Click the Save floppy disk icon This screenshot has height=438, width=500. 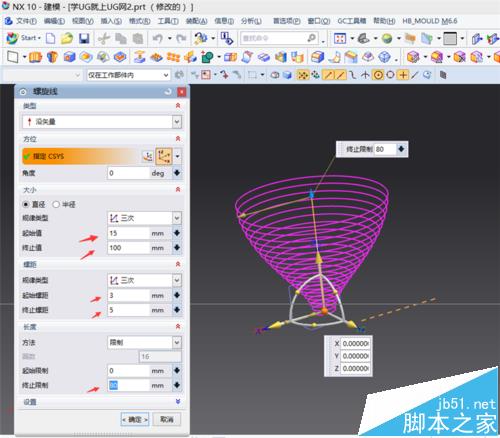(84, 39)
